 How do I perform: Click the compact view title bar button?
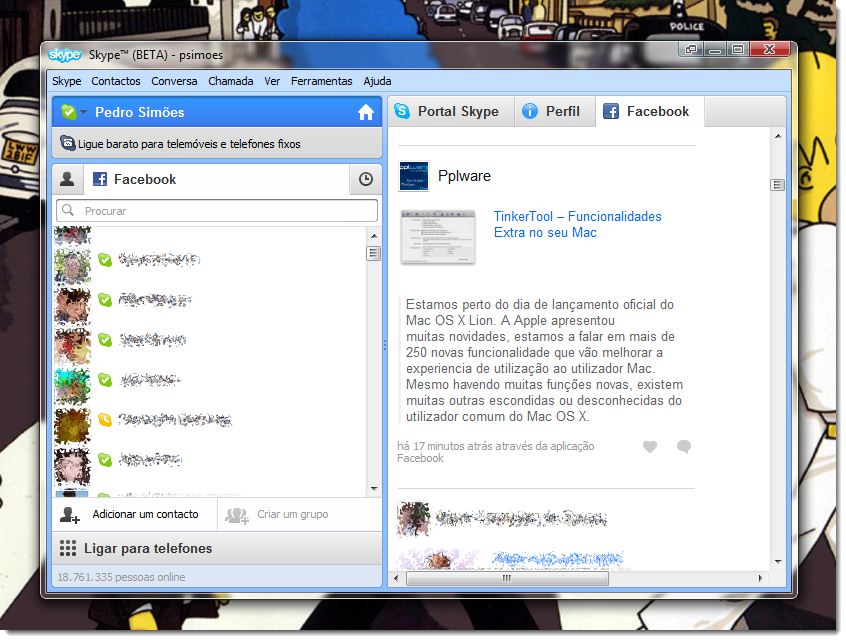tap(691, 50)
